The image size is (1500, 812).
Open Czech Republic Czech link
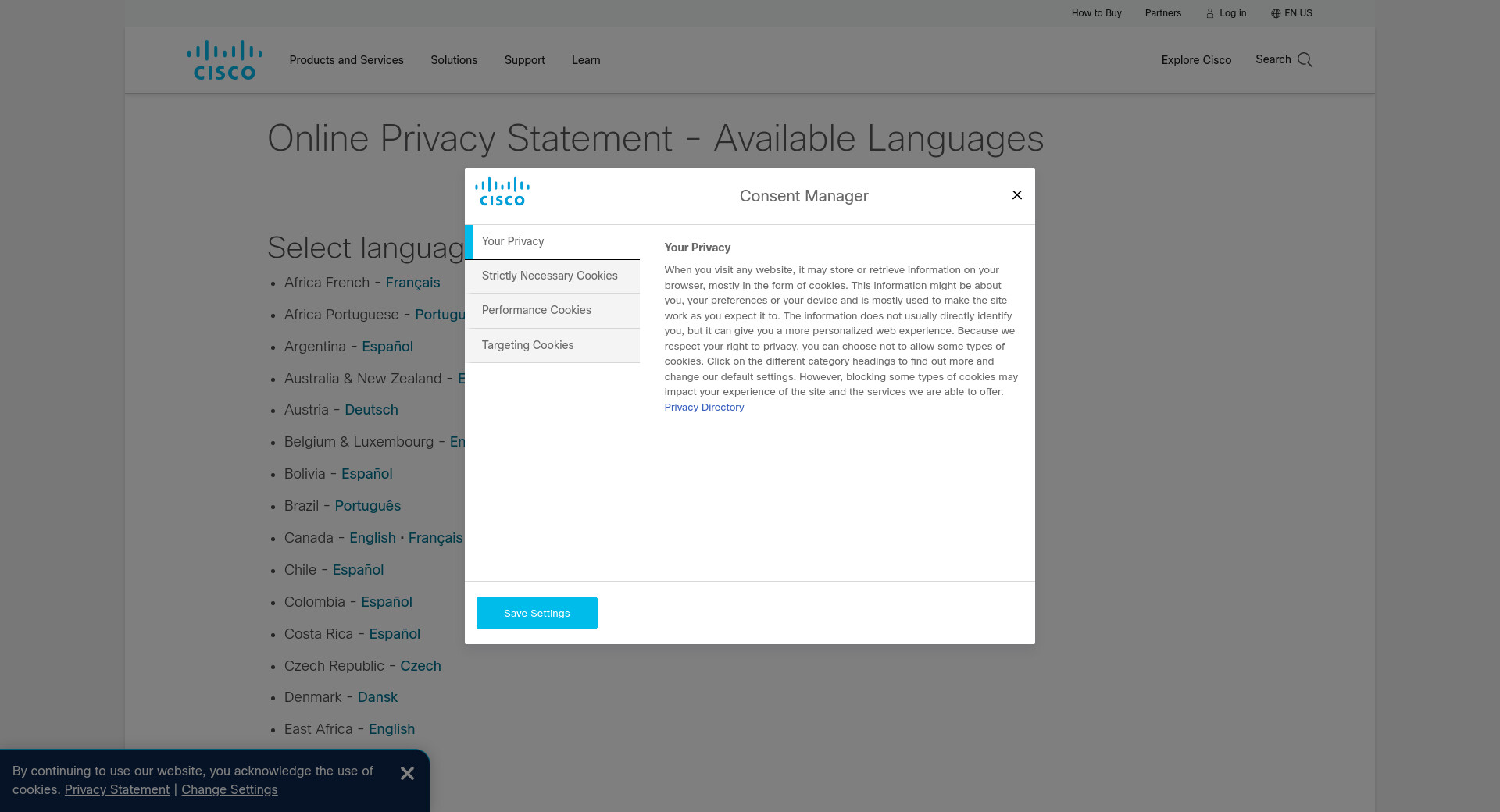(420, 666)
